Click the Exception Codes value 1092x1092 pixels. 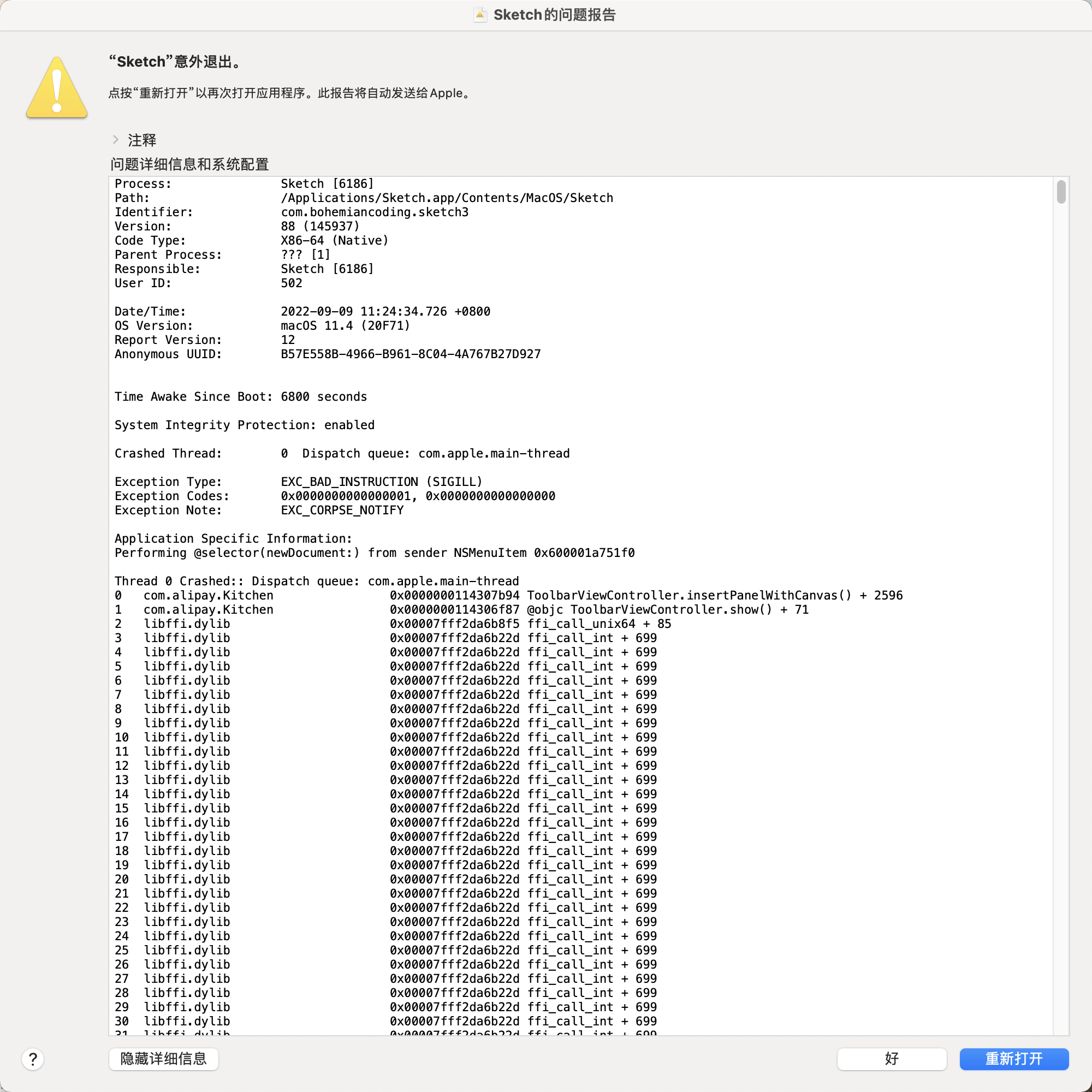tap(418, 496)
